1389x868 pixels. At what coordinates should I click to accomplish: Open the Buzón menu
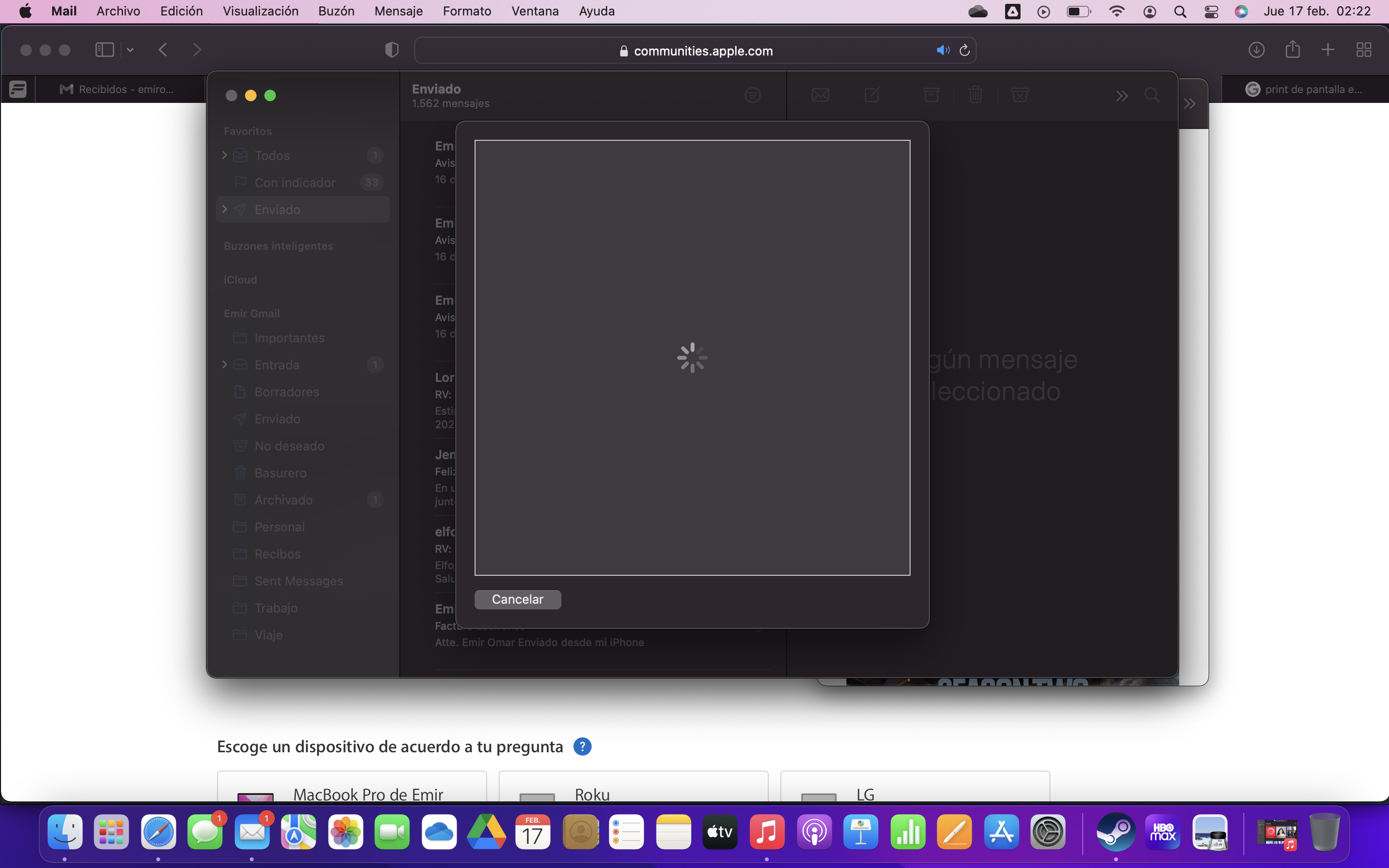[336, 11]
